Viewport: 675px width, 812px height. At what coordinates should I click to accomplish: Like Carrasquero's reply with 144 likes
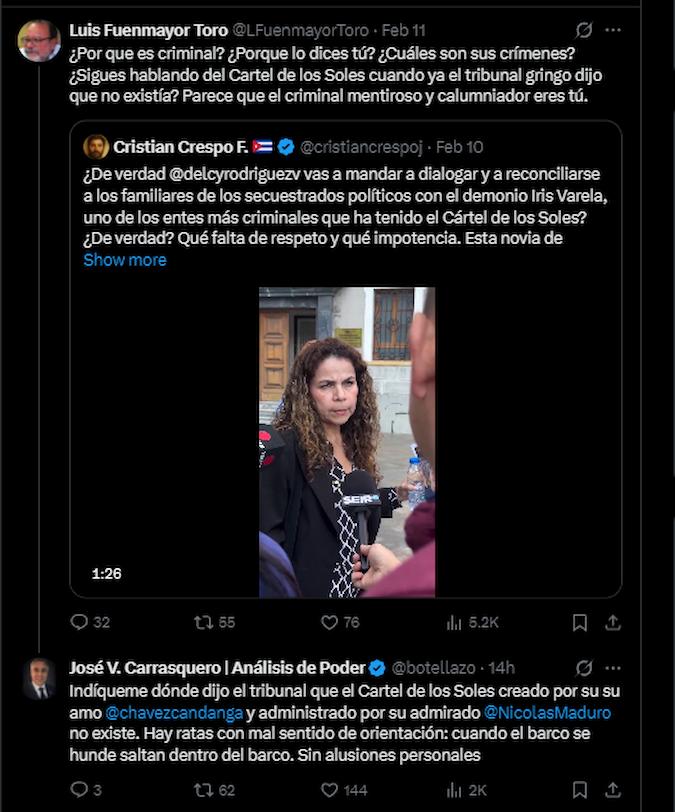[344, 790]
